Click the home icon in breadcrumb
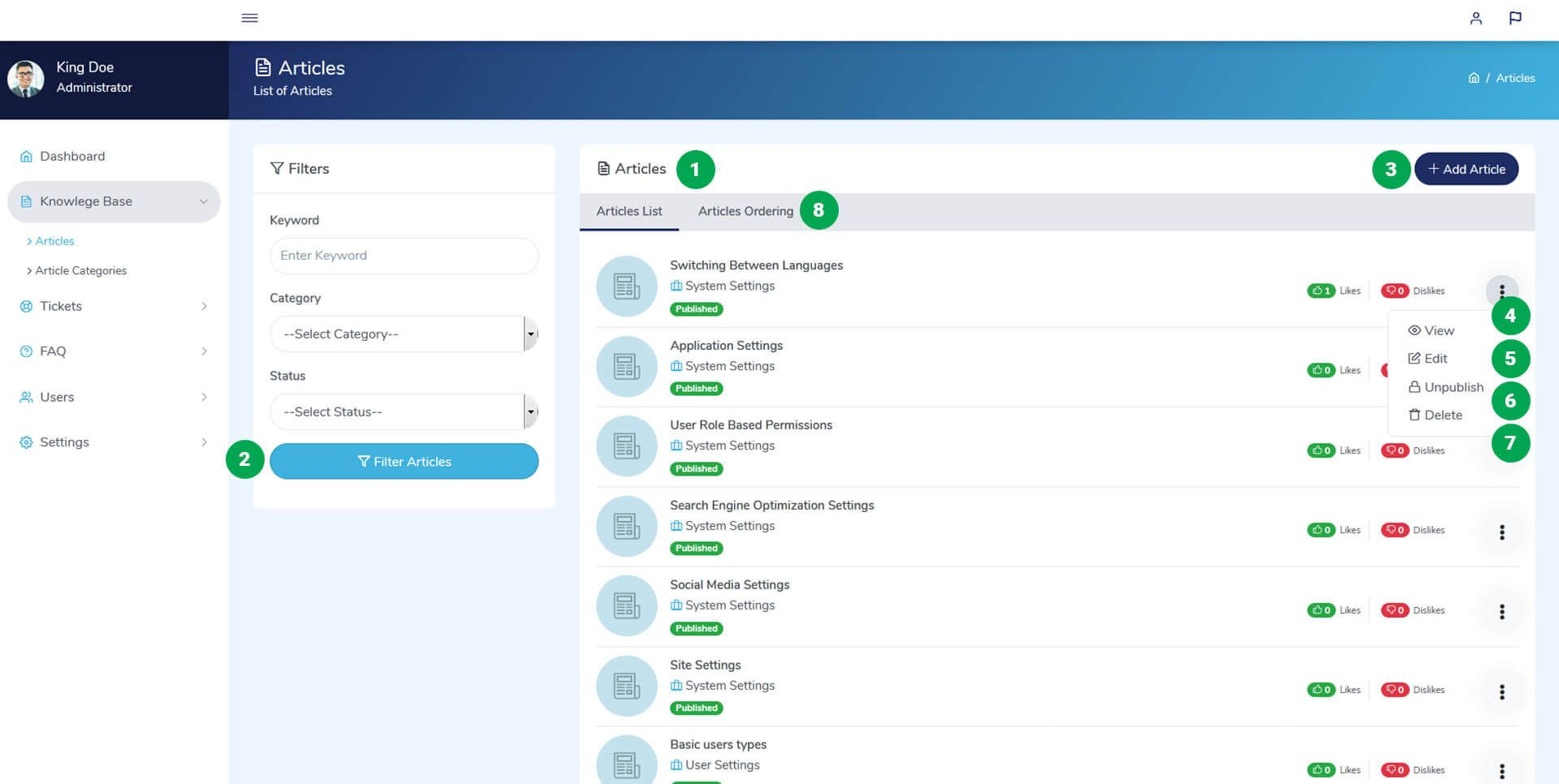The height and width of the screenshot is (784, 1559). click(1474, 78)
